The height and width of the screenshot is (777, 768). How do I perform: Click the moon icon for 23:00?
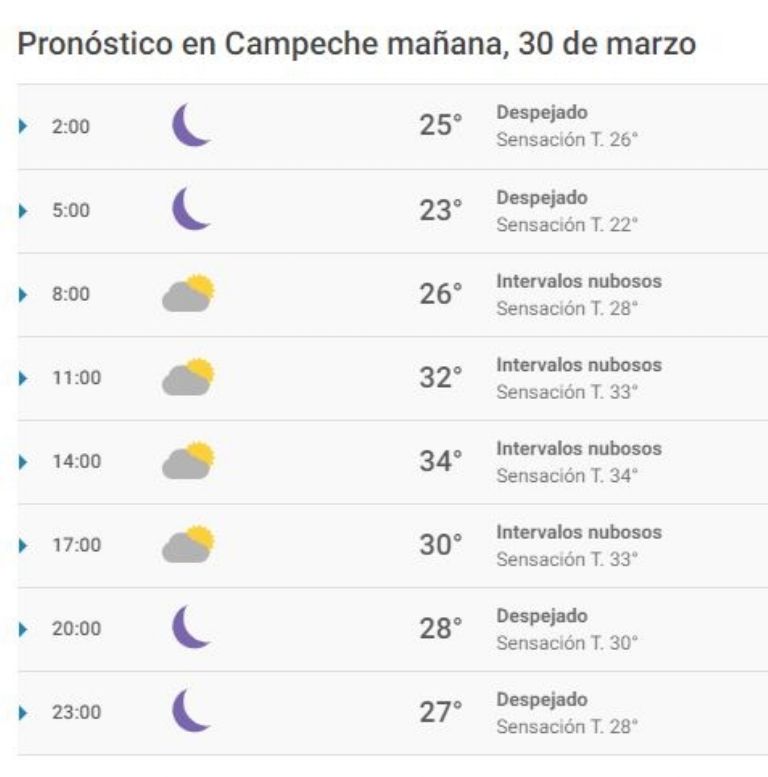[191, 711]
